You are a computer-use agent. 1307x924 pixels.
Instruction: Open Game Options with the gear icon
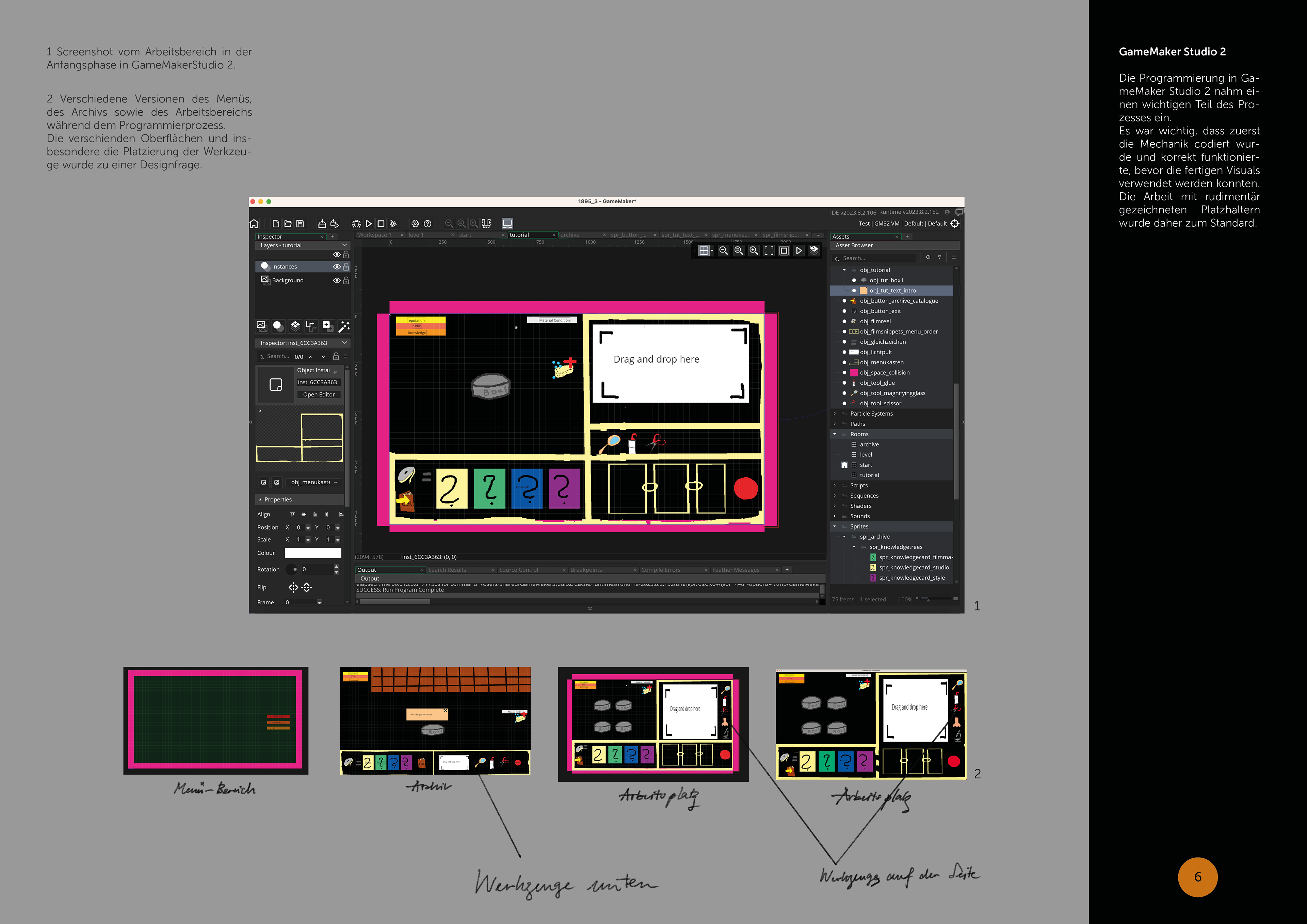tap(415, 224)
